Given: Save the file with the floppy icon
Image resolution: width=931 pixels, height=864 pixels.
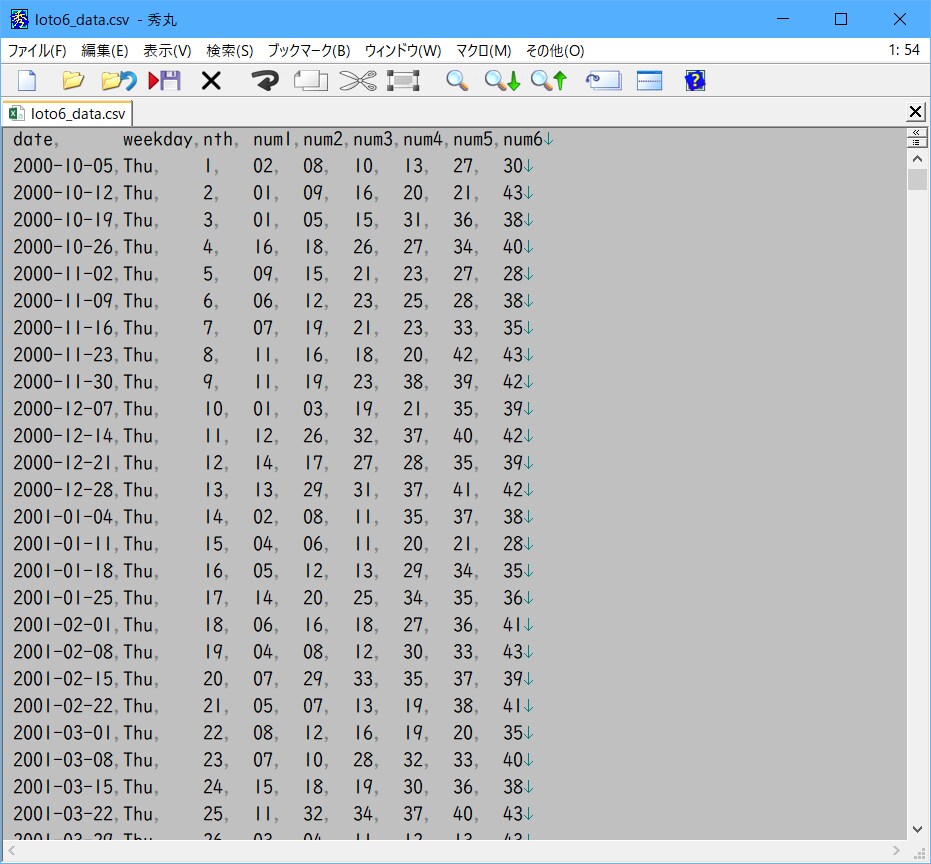Looking at the screenshot, I should point(164,80).
